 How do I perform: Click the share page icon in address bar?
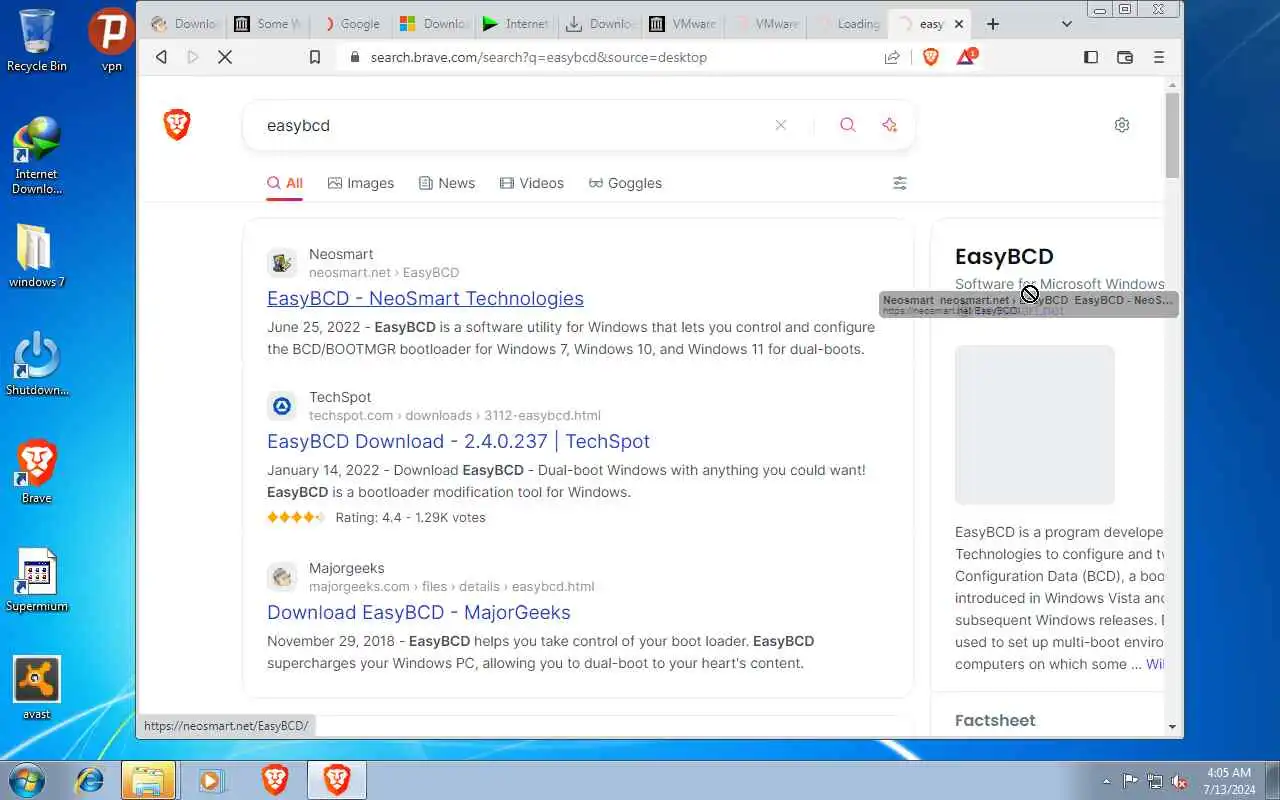coord(892,57)
